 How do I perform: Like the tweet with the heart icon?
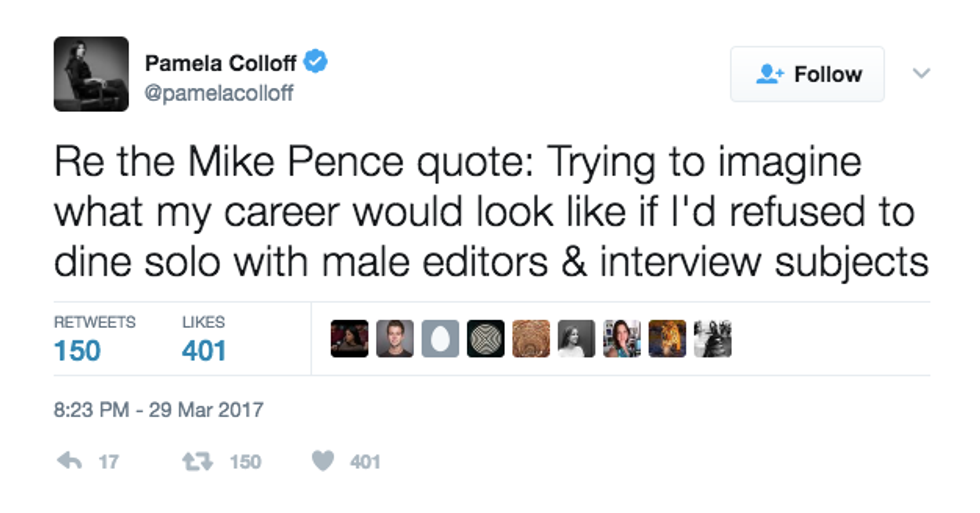[x=322, y=461]
